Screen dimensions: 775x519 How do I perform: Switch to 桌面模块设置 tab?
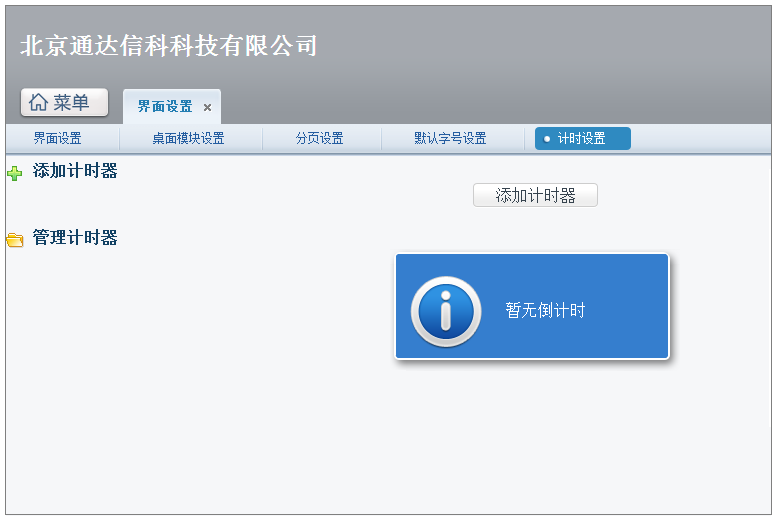coord(188,138)
